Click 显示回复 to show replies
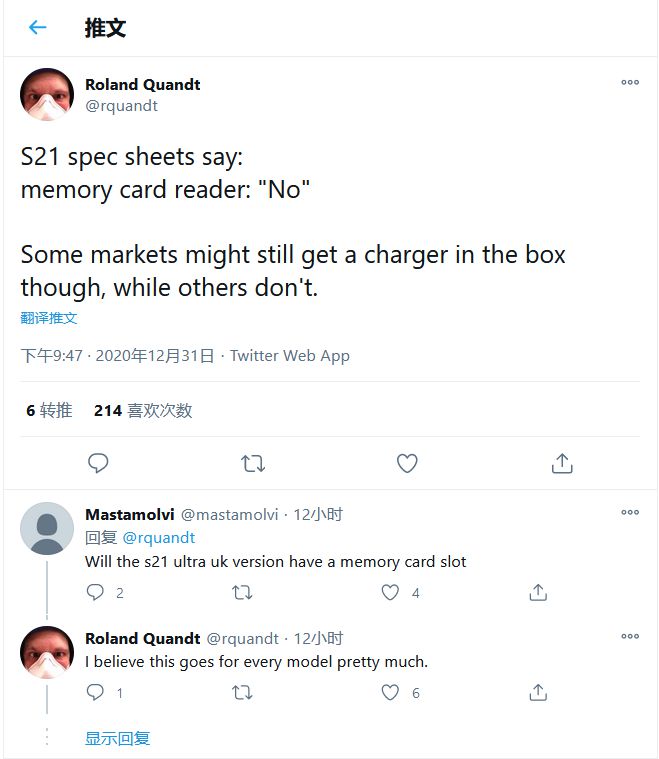659x759 pixels. click(117, 738)
